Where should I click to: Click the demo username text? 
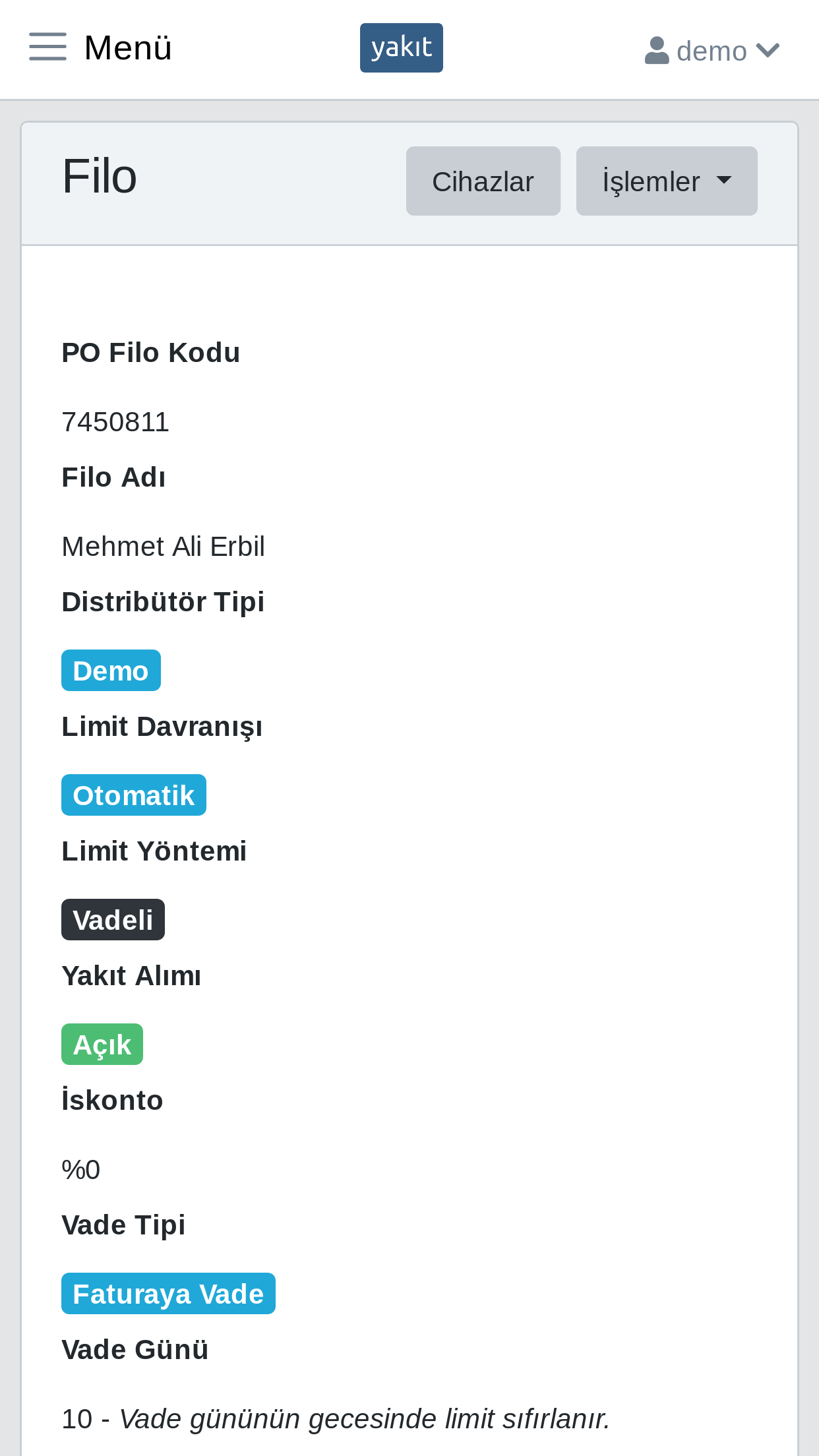coord(712,51)
